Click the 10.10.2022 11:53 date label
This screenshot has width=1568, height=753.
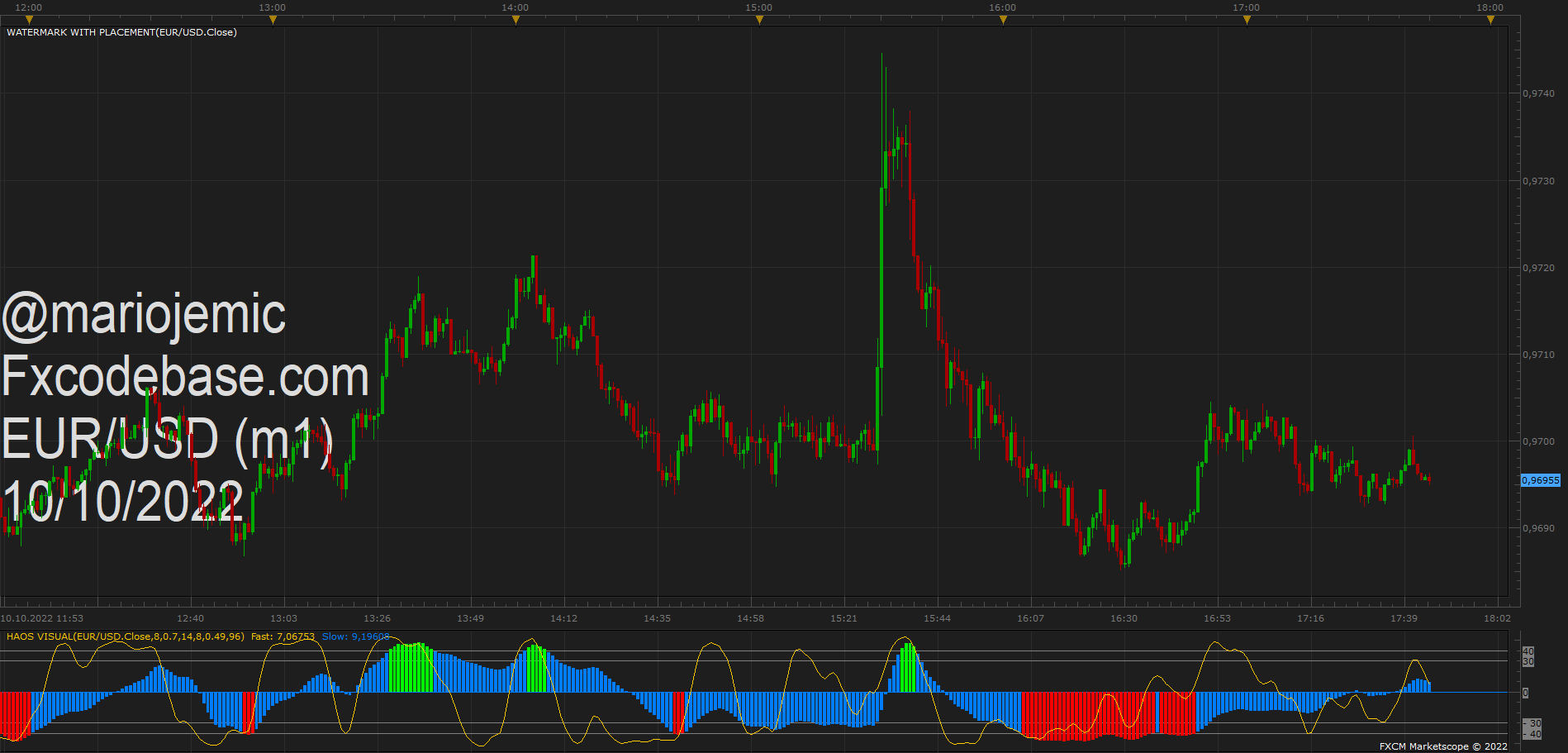42,618
